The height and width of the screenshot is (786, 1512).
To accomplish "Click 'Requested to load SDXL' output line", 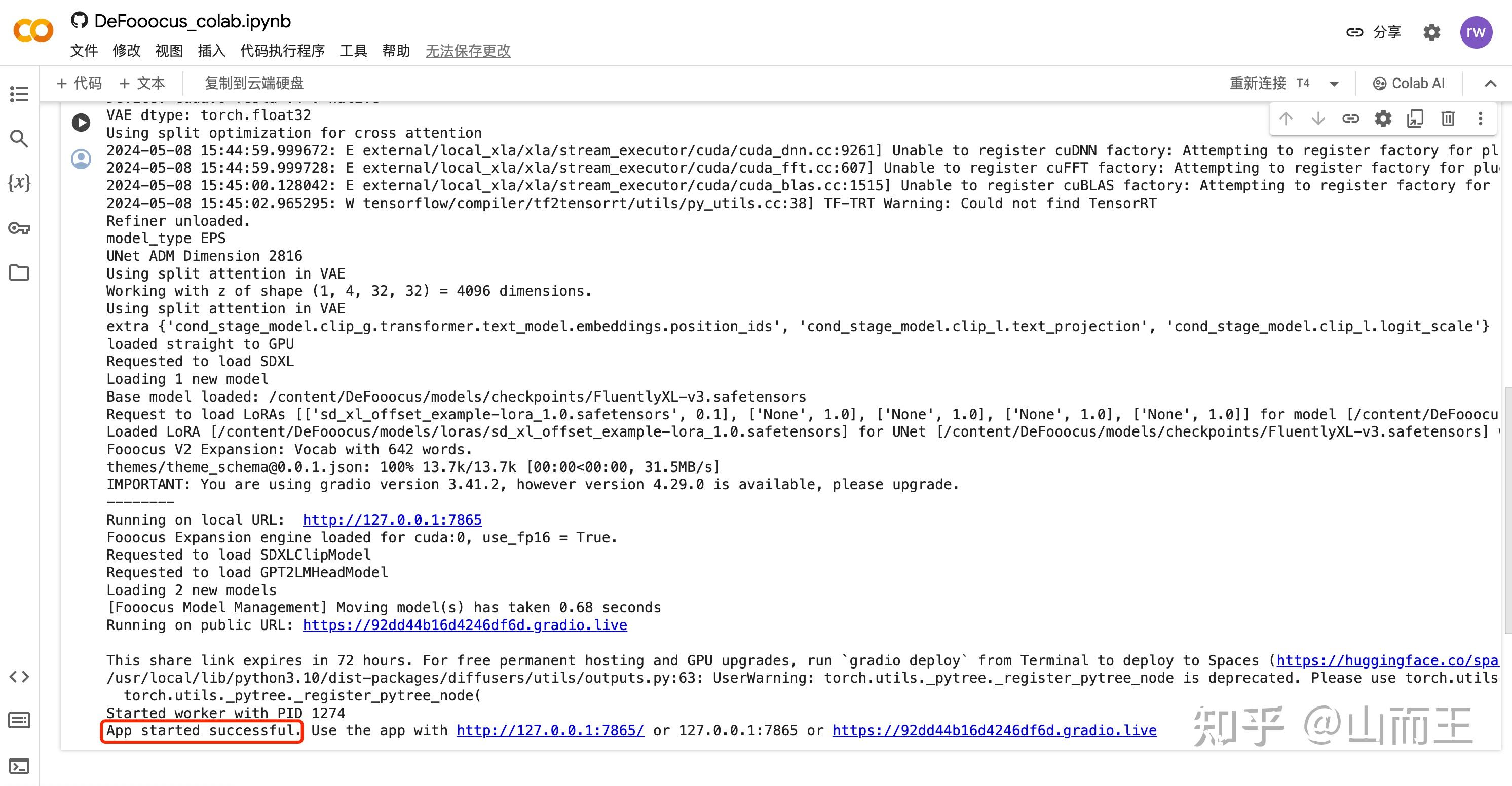I will click(x=200, y=361).
